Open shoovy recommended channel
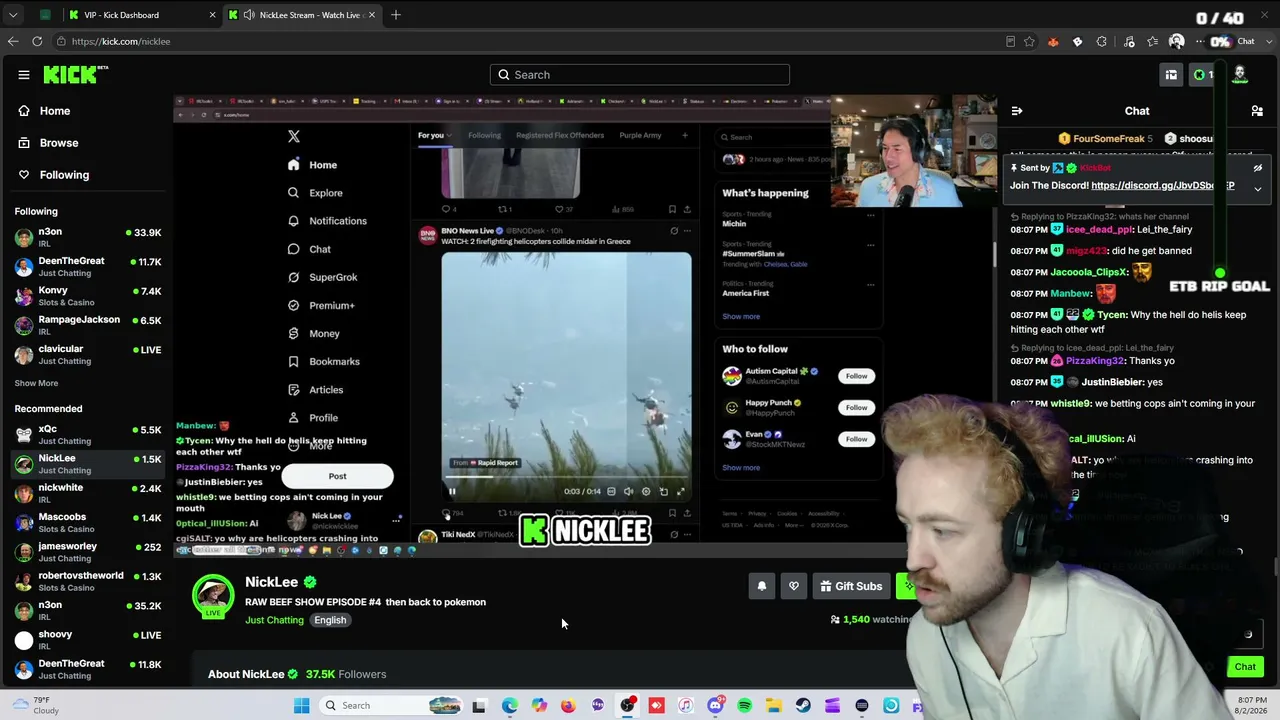This screenshot has height=720, width=1280. point(88,640)
